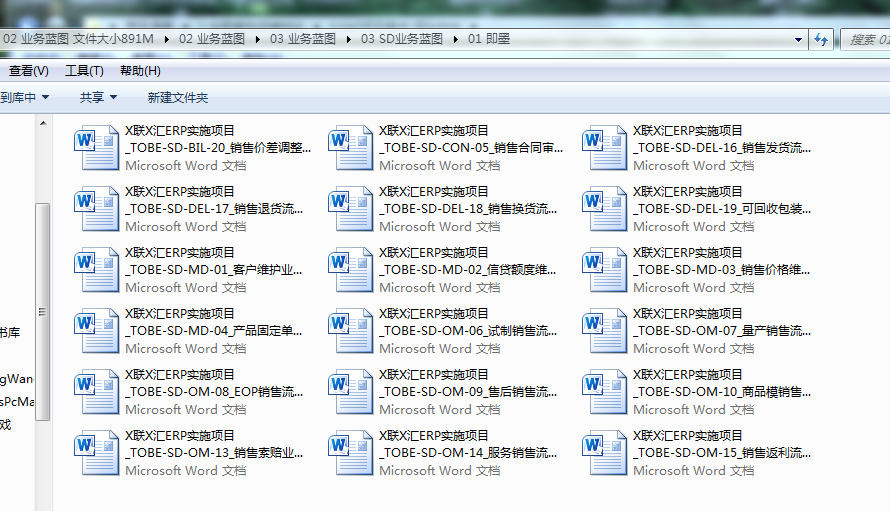Click the 新建文件夹 button
The width and height of the screenshot is (890, 511).
177,97
